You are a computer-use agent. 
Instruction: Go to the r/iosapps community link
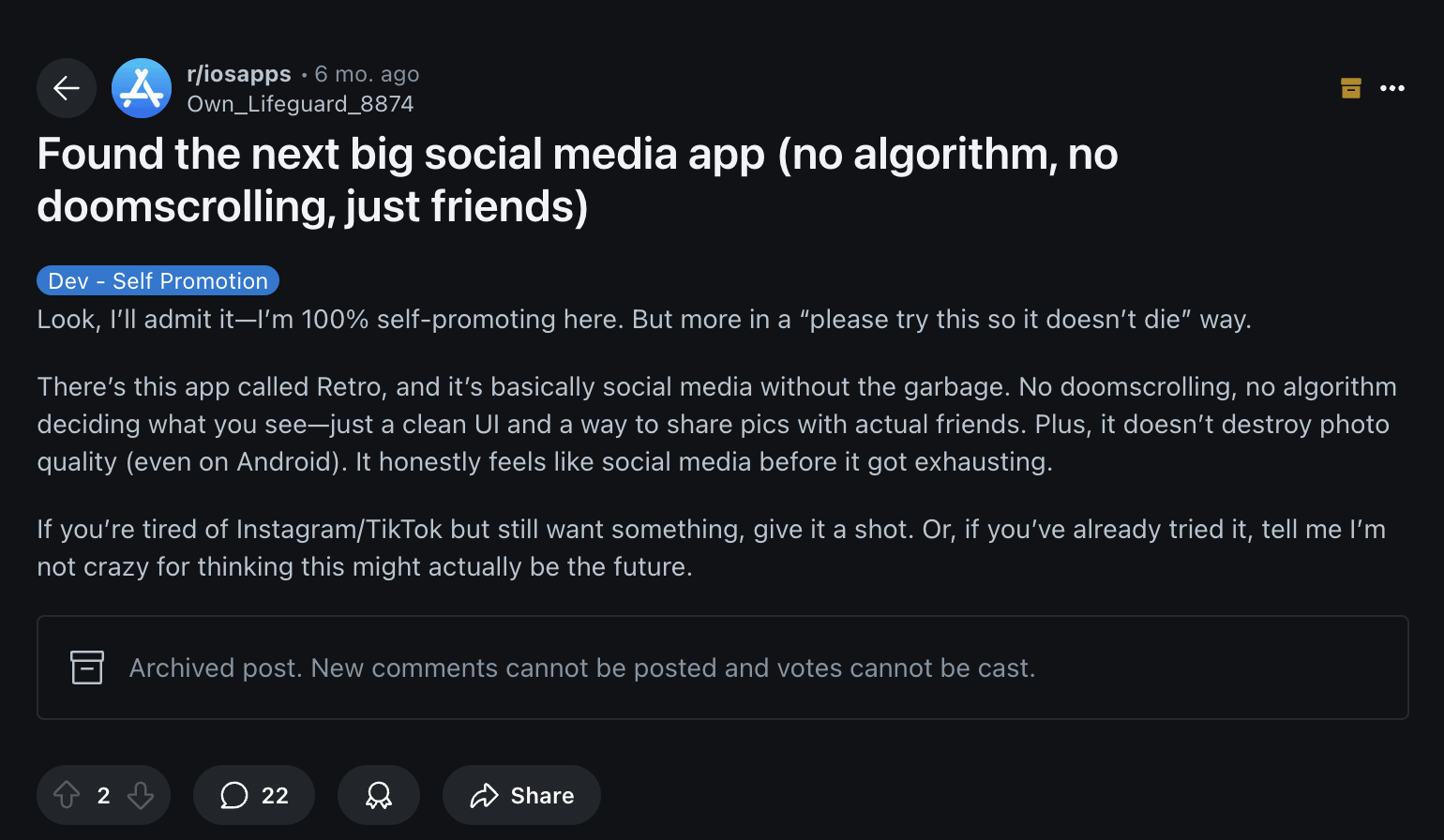pyautogui.click(x=239, y=74)
